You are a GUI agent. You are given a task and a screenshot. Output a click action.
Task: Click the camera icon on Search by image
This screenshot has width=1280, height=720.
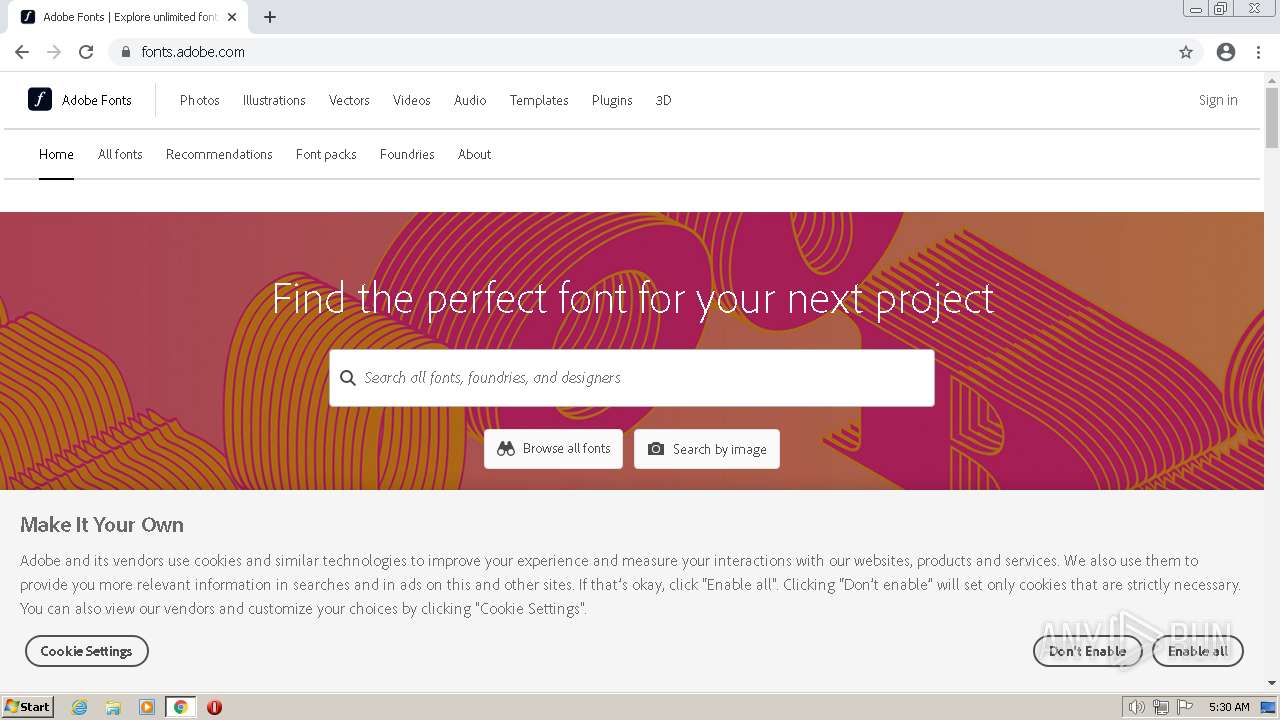point(656,449)
